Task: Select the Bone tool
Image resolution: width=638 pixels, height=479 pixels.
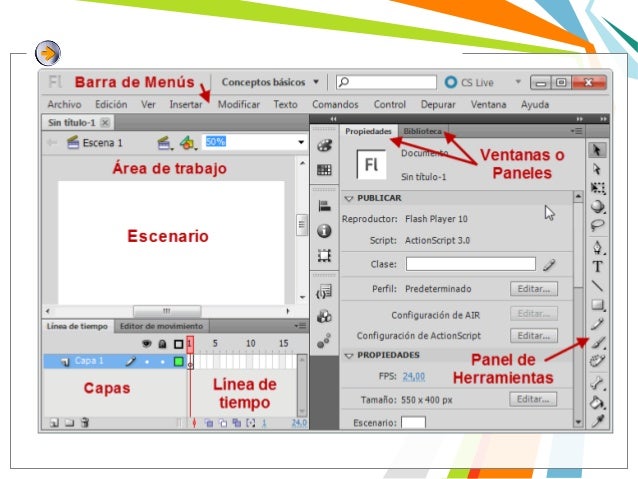Action: pyautogui.click(x=597, y=383)
